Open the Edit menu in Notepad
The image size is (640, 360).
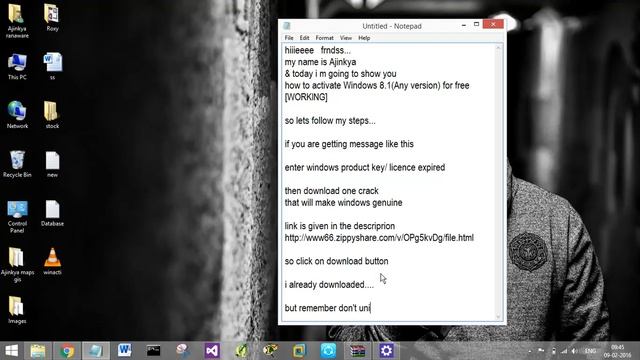pyautogui.click(x=304, y=38)
